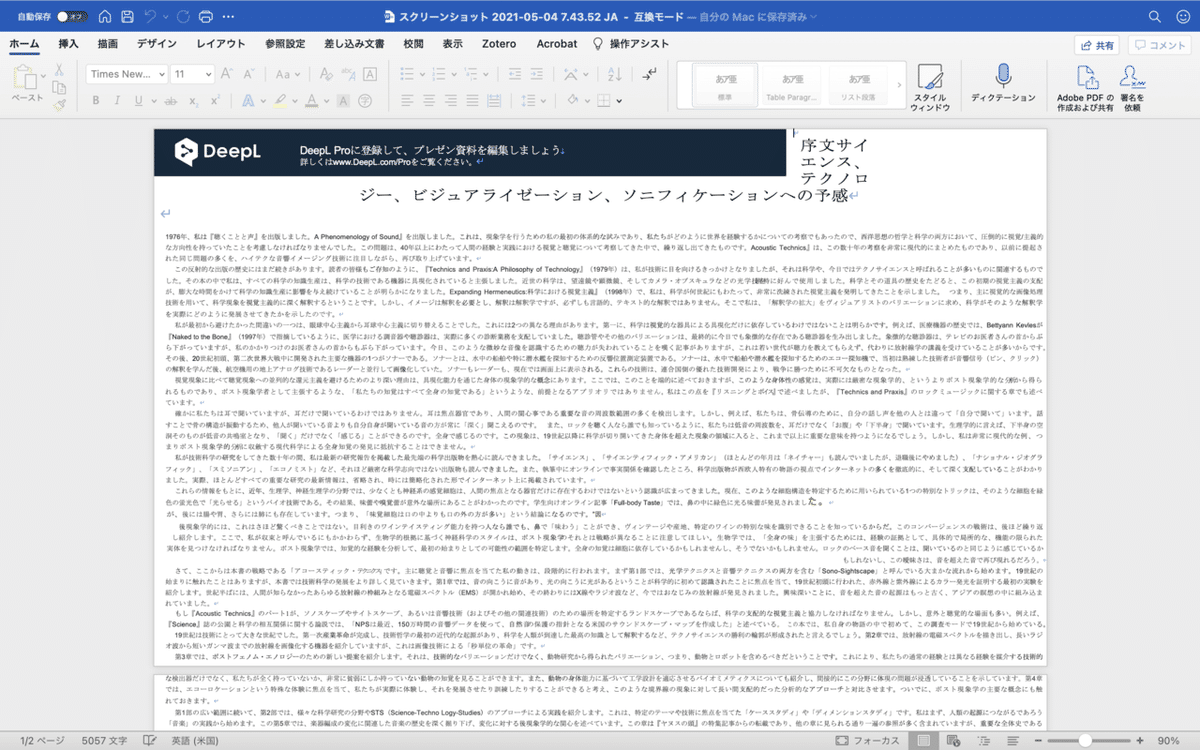The image size is (1200, 750).
Task: Copy selection with the copy icon
Action: coord(59,87)
